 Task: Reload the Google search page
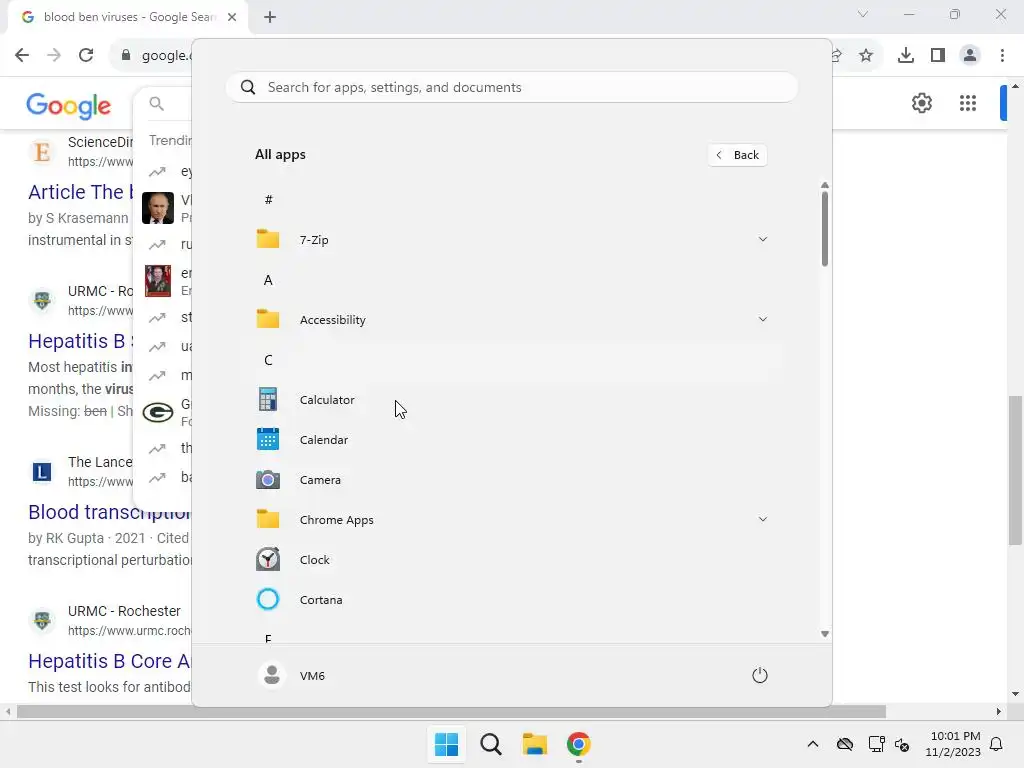[x=86, y=55]
